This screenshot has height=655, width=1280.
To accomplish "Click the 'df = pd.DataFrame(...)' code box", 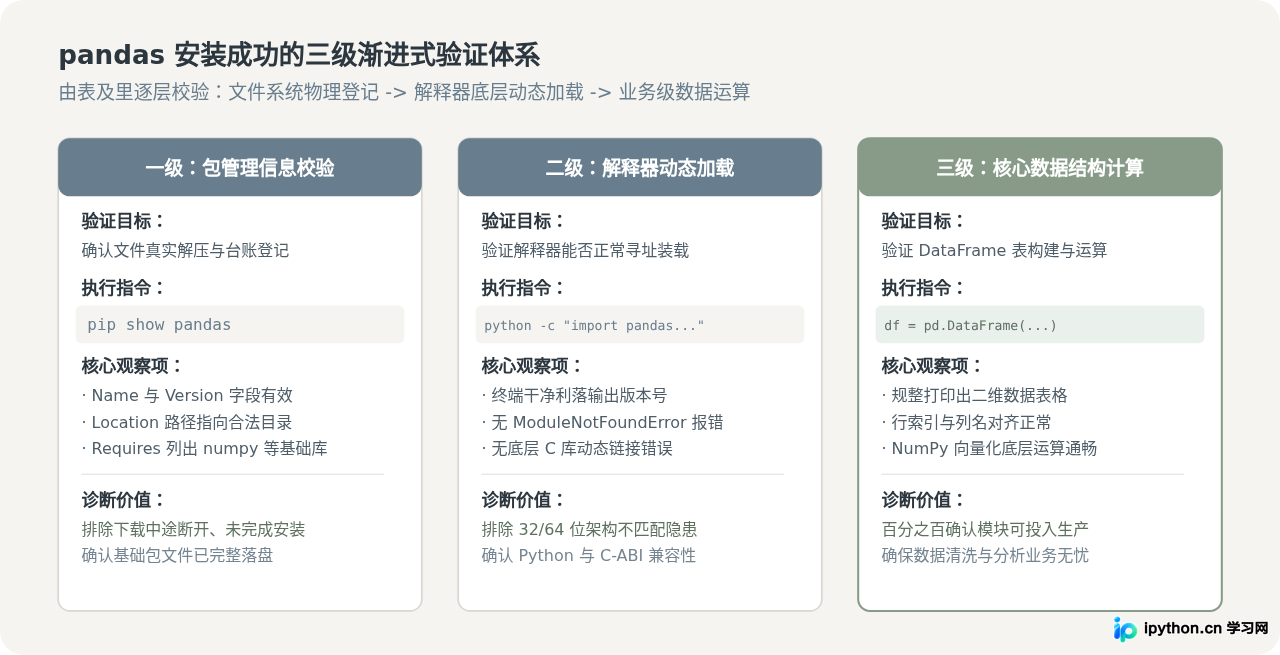I will [1040, 324].
